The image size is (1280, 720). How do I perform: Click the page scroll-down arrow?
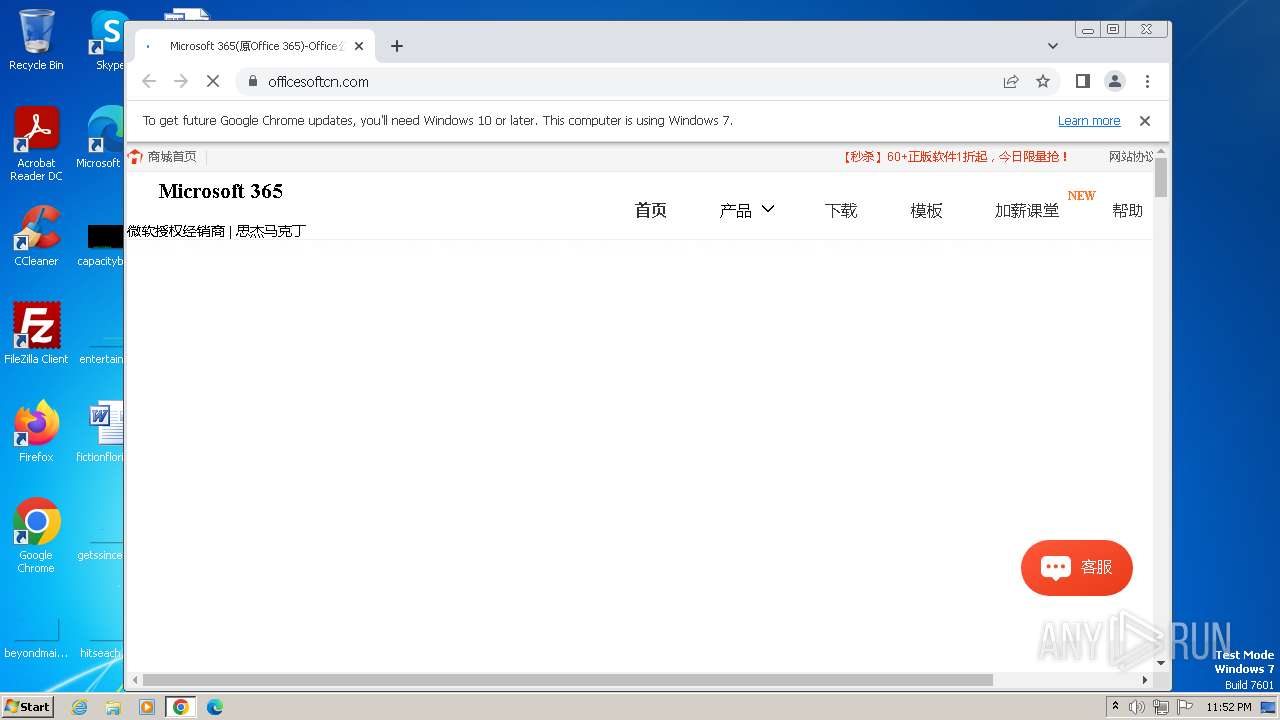(1161, 663)
